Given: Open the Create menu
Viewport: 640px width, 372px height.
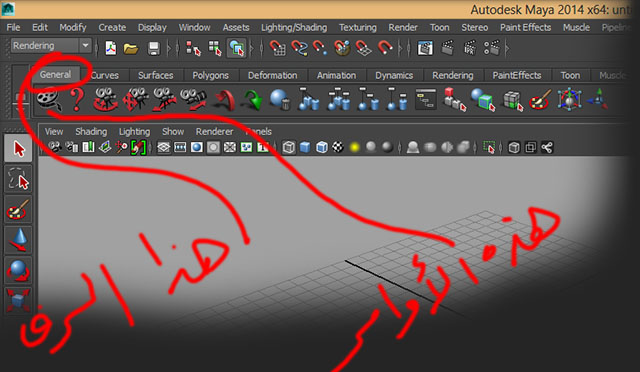Looking at the screenshot, I should (x=112, y=27).
